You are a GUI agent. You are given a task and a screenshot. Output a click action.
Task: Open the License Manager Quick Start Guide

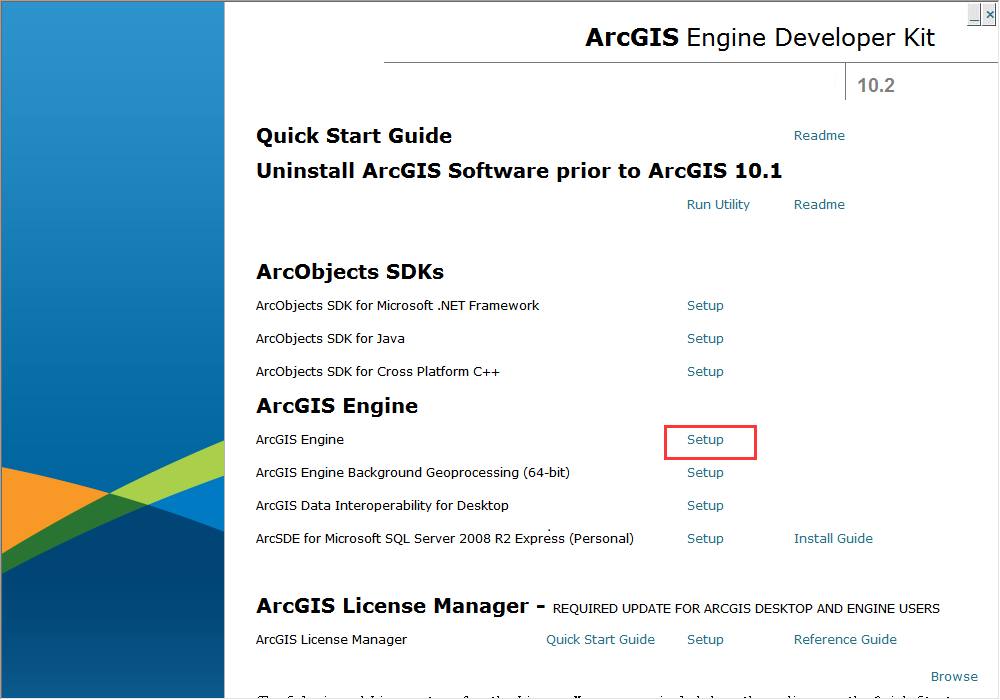pyautogui.click(x=600, y=640)
